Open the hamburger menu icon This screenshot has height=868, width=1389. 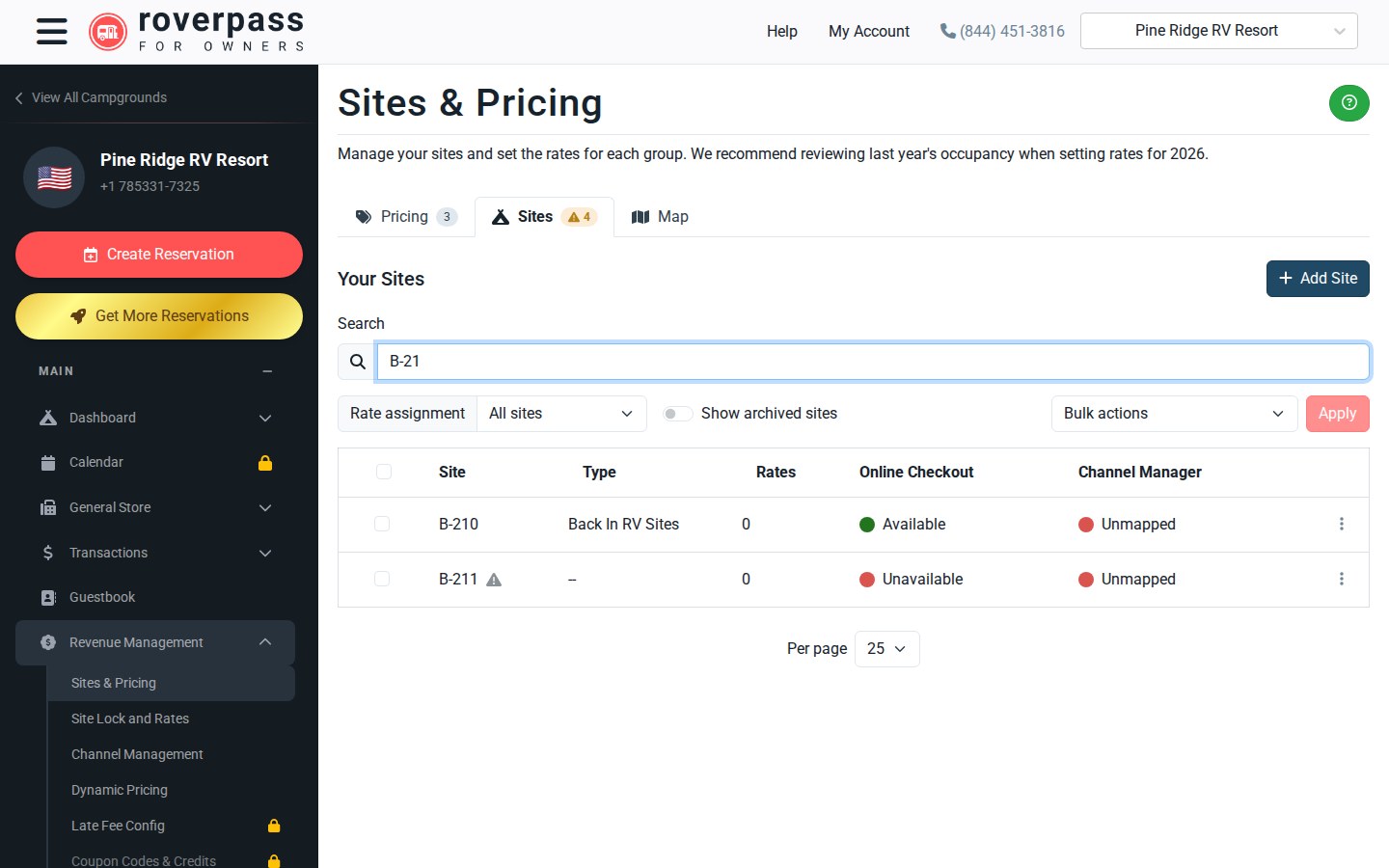52,32
